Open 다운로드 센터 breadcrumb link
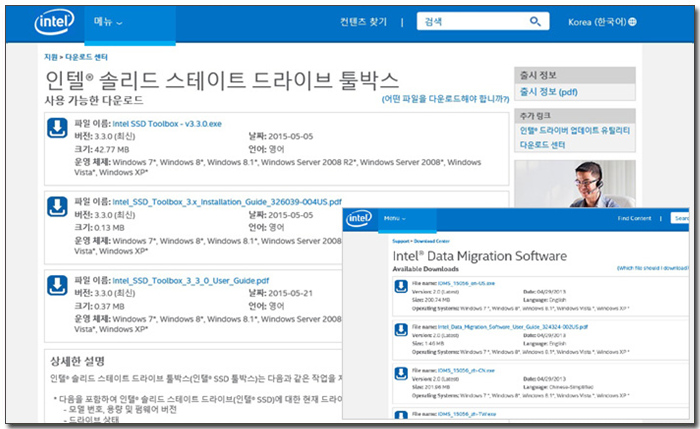 86,57
